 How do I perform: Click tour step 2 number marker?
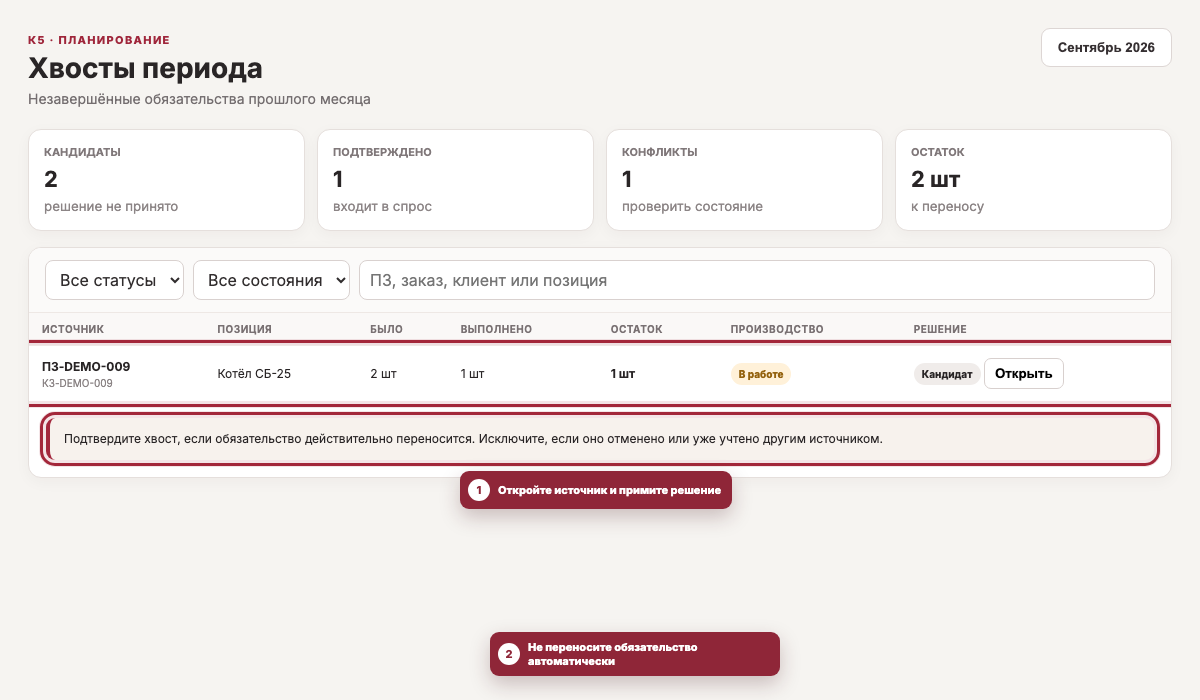click(x=509, y=654)
